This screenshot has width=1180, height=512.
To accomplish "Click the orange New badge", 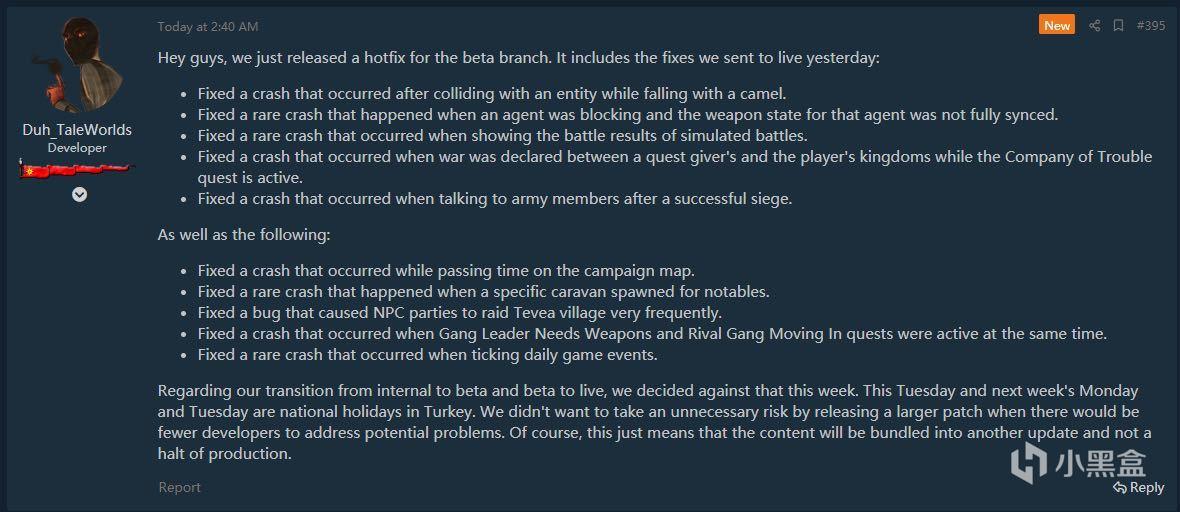I will coord(1057,26).
